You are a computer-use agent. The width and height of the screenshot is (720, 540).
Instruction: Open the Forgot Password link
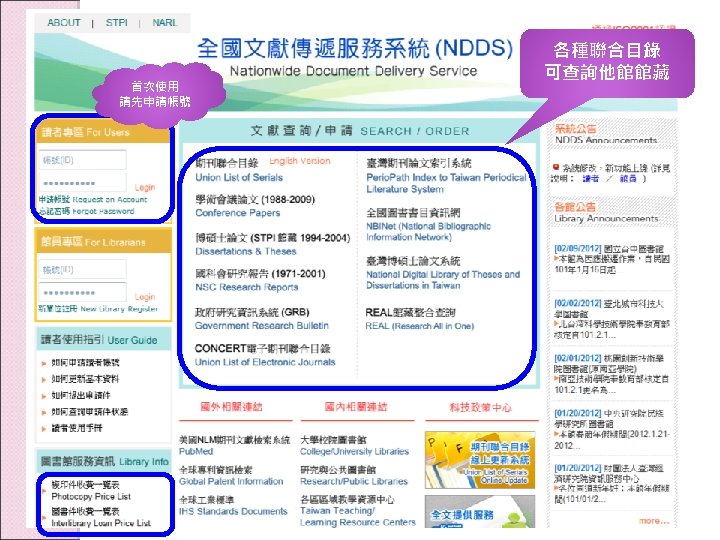pyautogui.click(x=86, y=211)
